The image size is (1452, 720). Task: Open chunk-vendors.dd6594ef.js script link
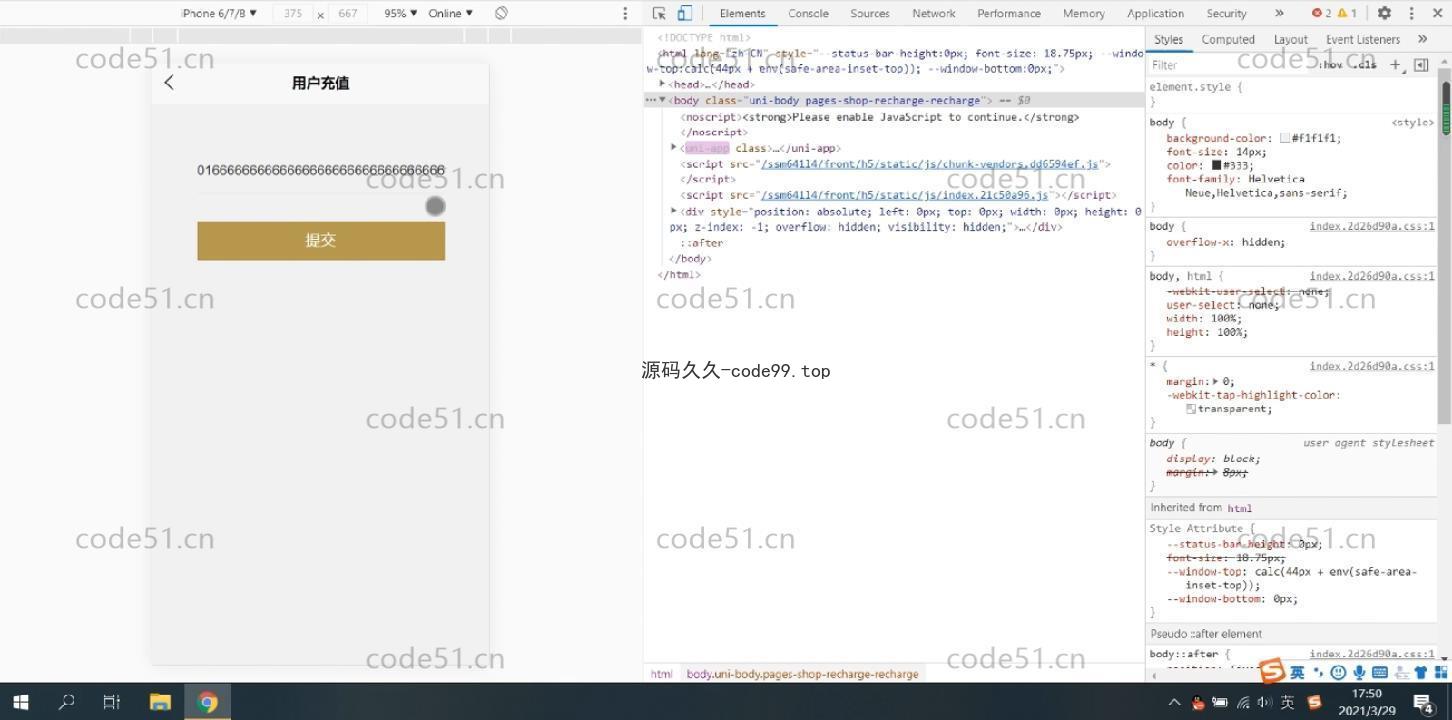[x=930, y=164]
